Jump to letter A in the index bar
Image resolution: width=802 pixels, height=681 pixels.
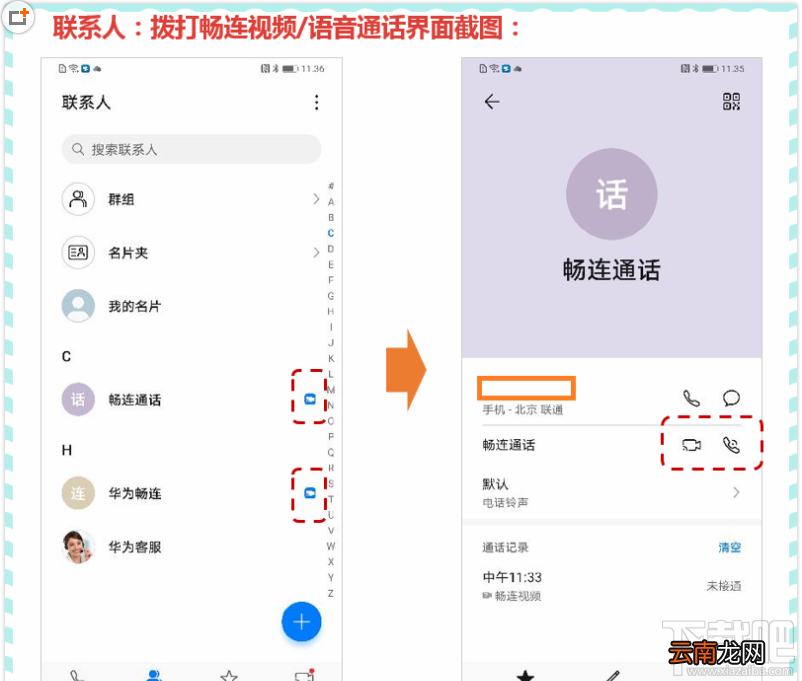(x=331, y=202)
